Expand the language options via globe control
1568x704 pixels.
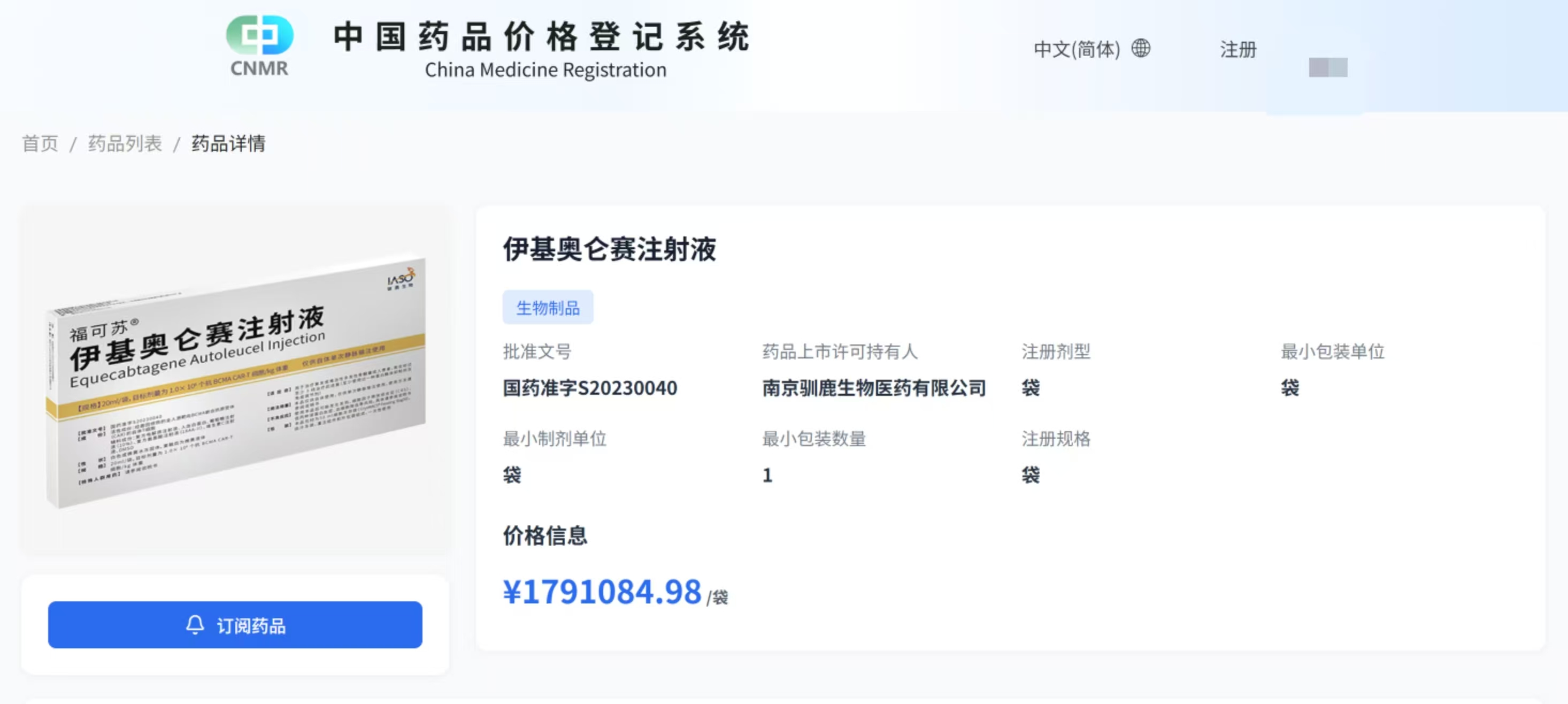coord(1142,49)
